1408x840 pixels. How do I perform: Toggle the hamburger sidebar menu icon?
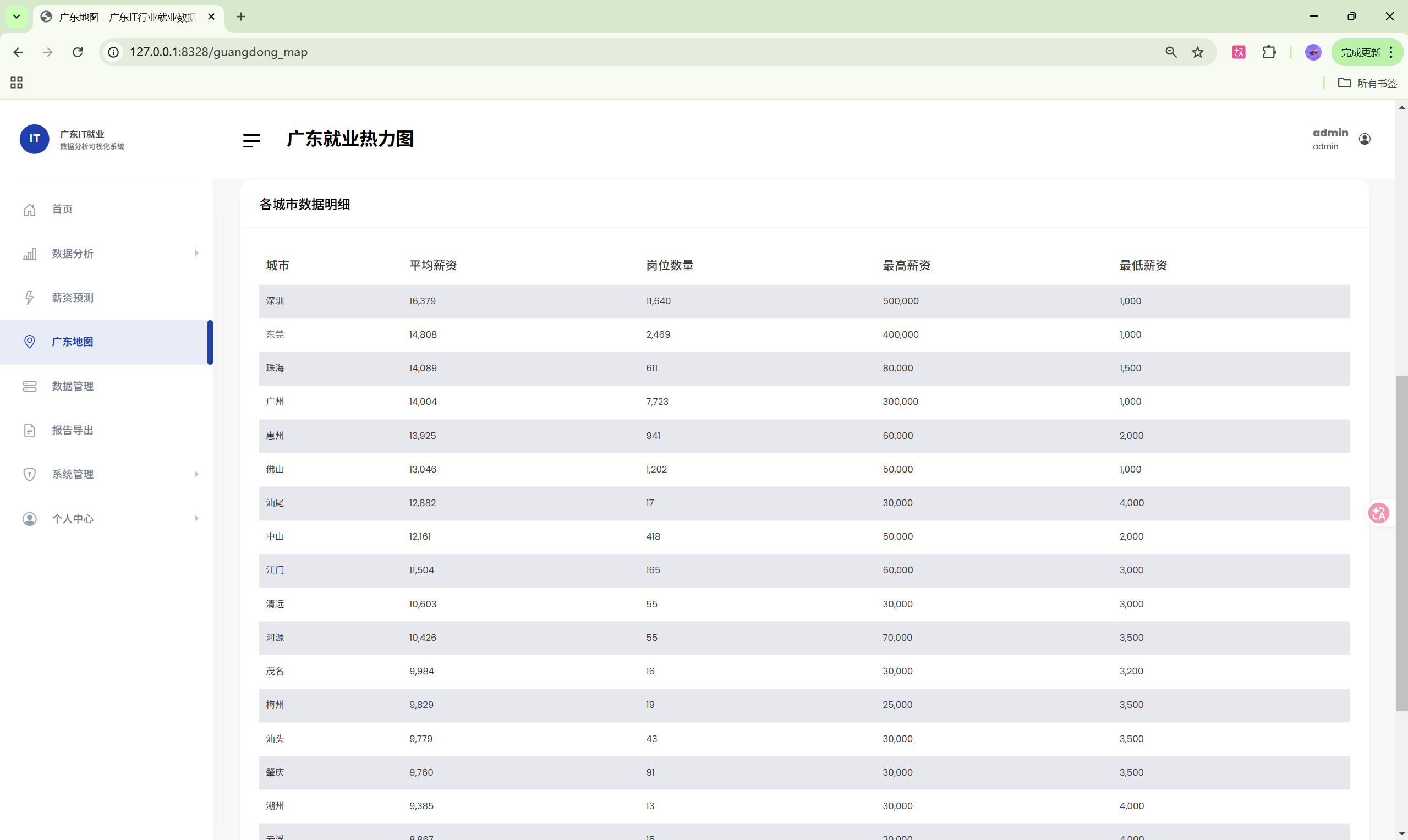[251, 140]
